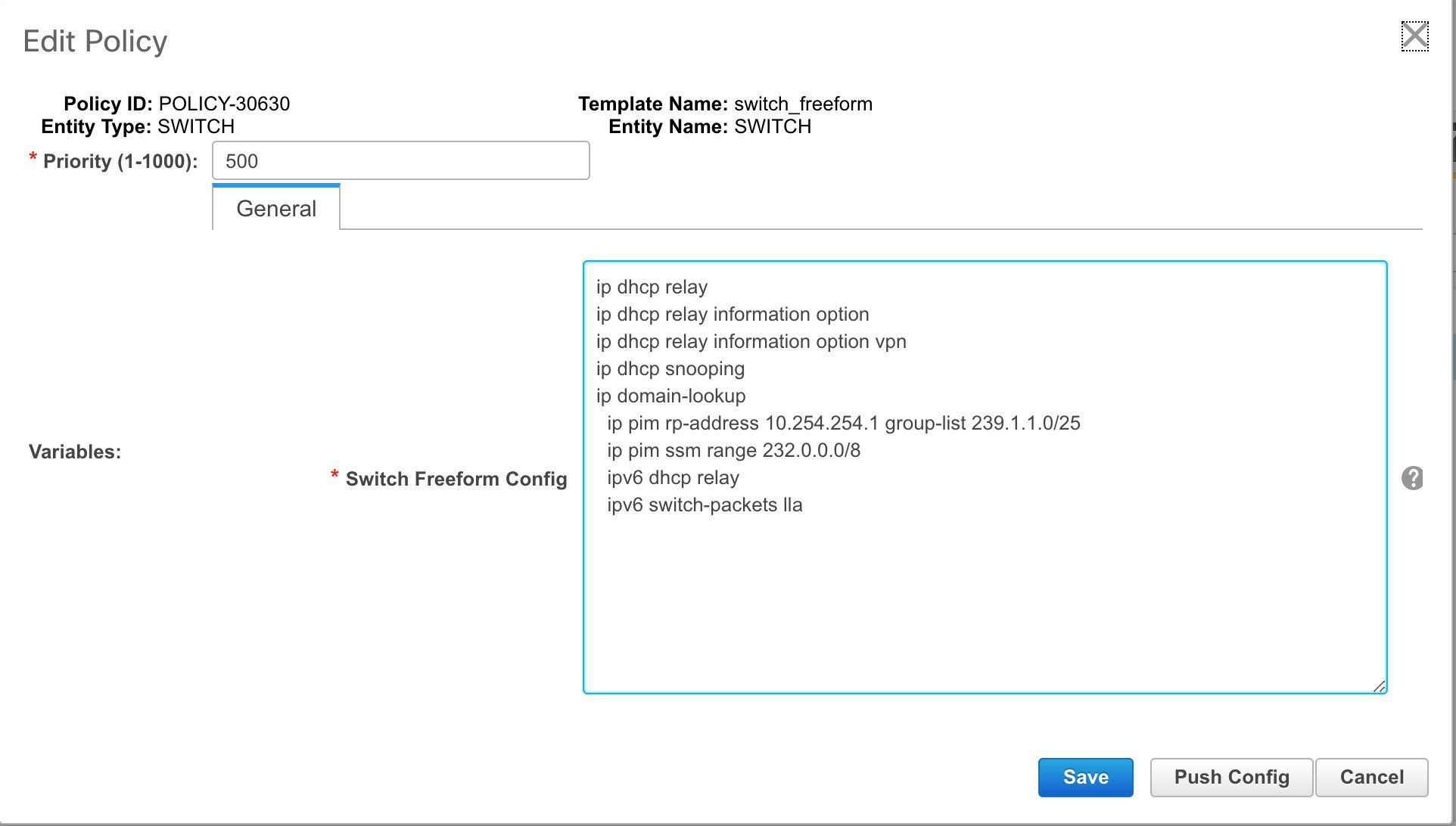1456x826 pixels.
Task: Click the Template Name switch_freeform
Action: [x=803, y=104]
